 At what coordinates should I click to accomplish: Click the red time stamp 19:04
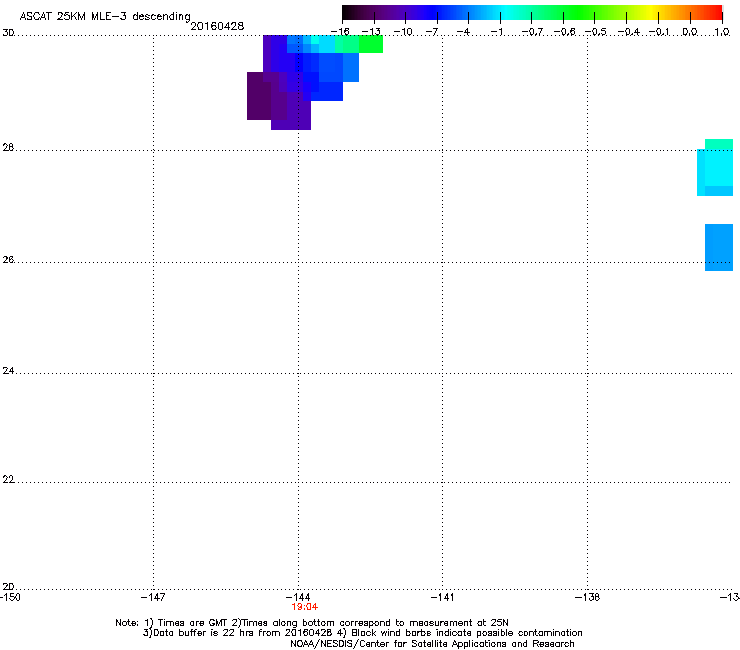coord(304,607)
